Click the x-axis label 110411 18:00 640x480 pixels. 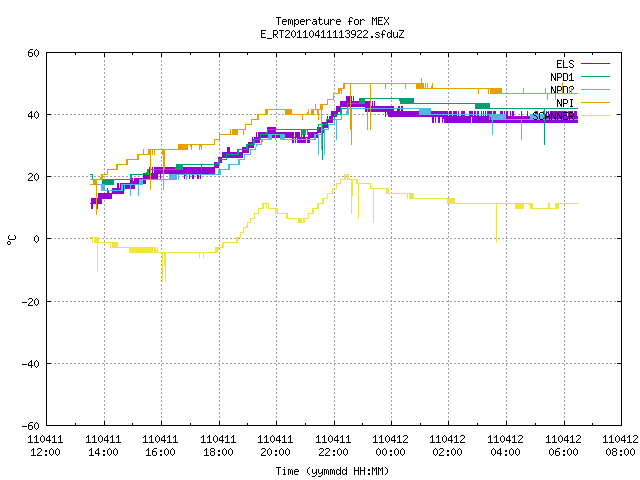[x=218, y=446]
